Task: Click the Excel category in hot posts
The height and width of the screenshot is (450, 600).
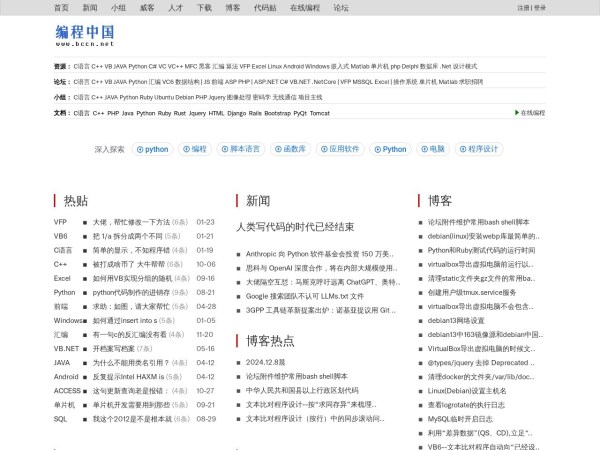Action: [62, 279]
